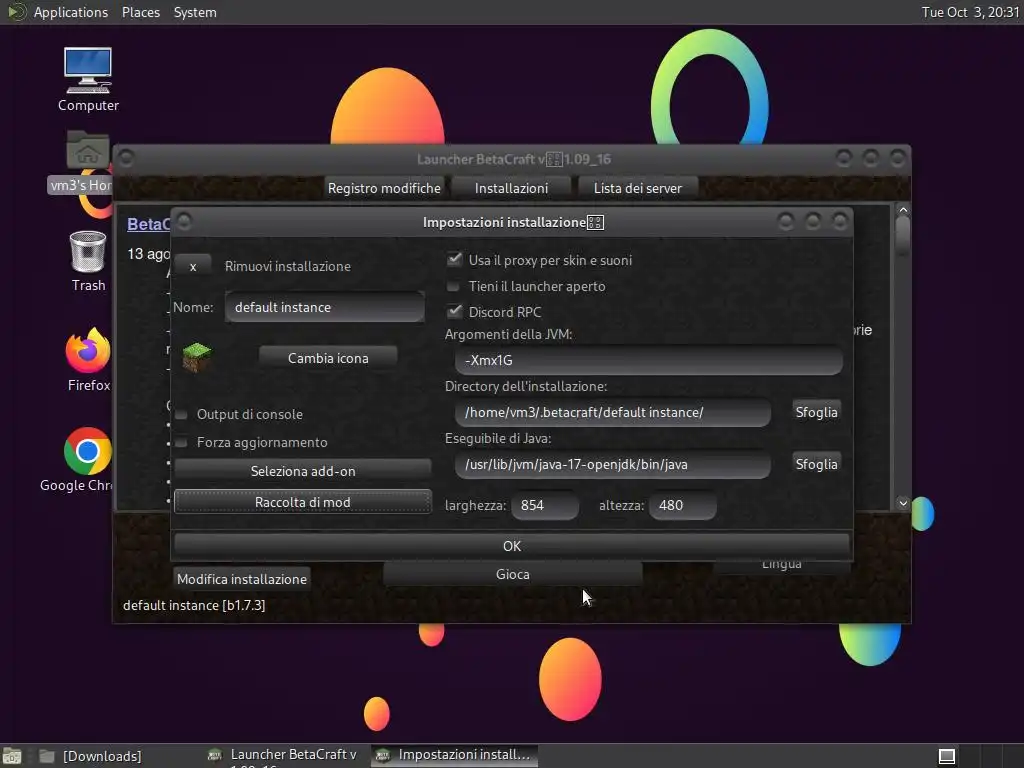Click the x remove installation button
The height and width of the screenshot is (768, 1024).
pos(193,266)
